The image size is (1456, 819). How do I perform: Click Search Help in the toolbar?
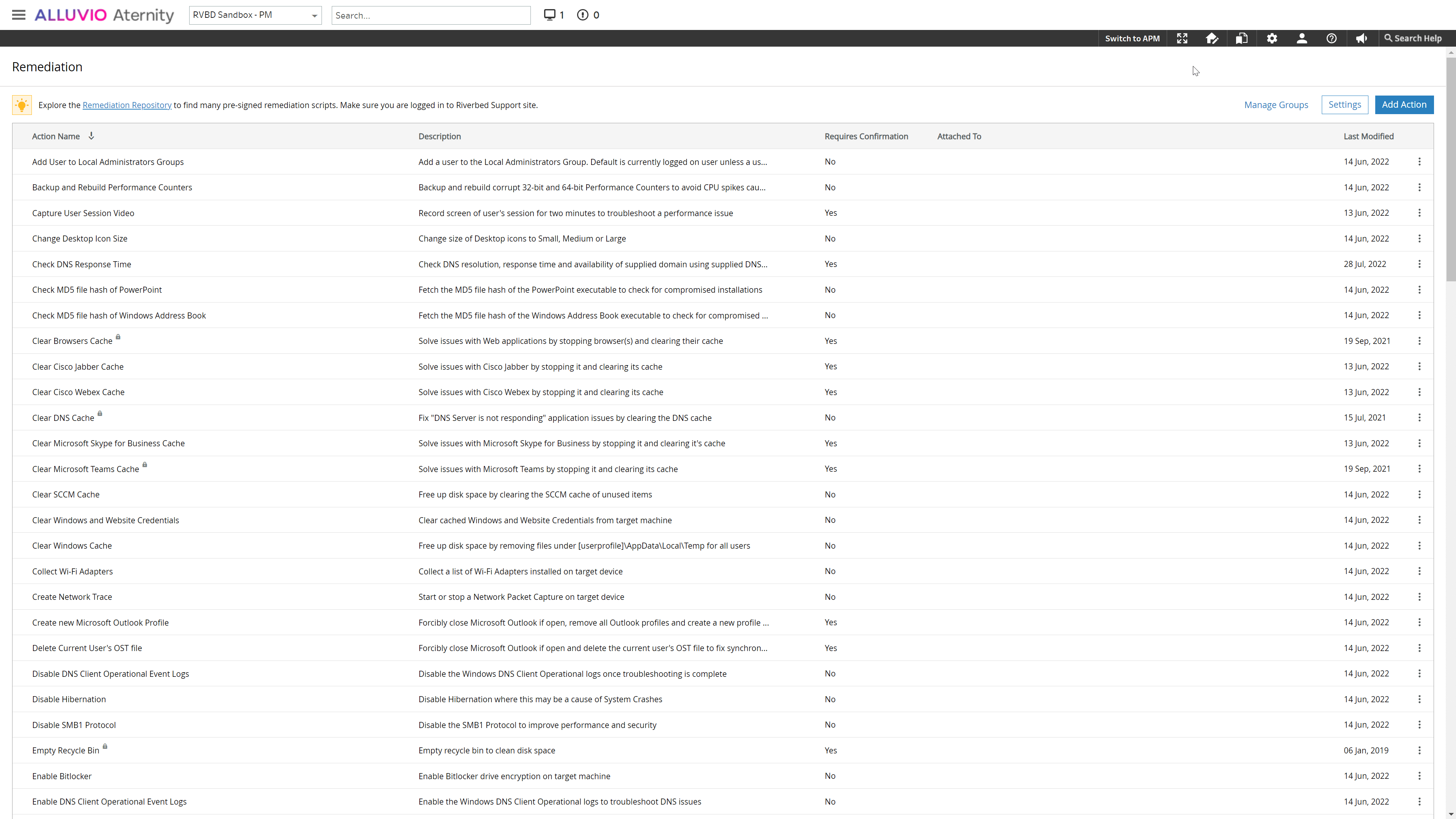pyautogui.click(x=1412, y=38)
